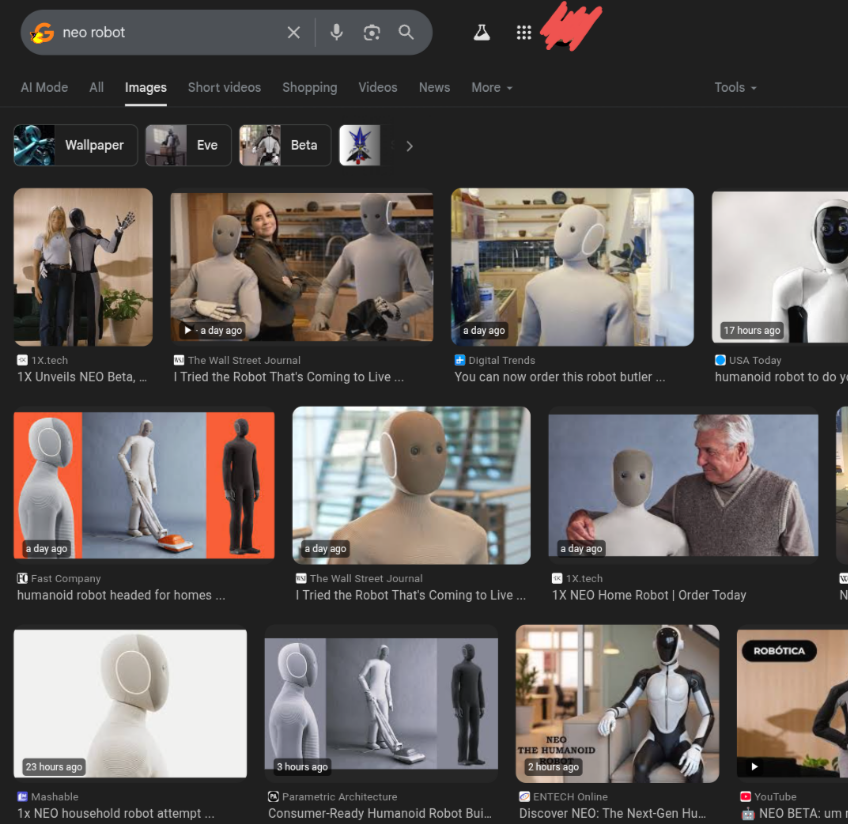The height and width of the screenshot is (824, 848).
Task: Start voice search with microphone icon
Action: (336, 32)
